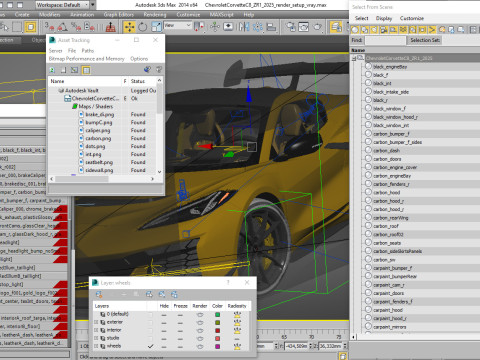The image size is (480, 360).
Task: Expand the studio layer in Layer dialog
Action: (96, 338)
